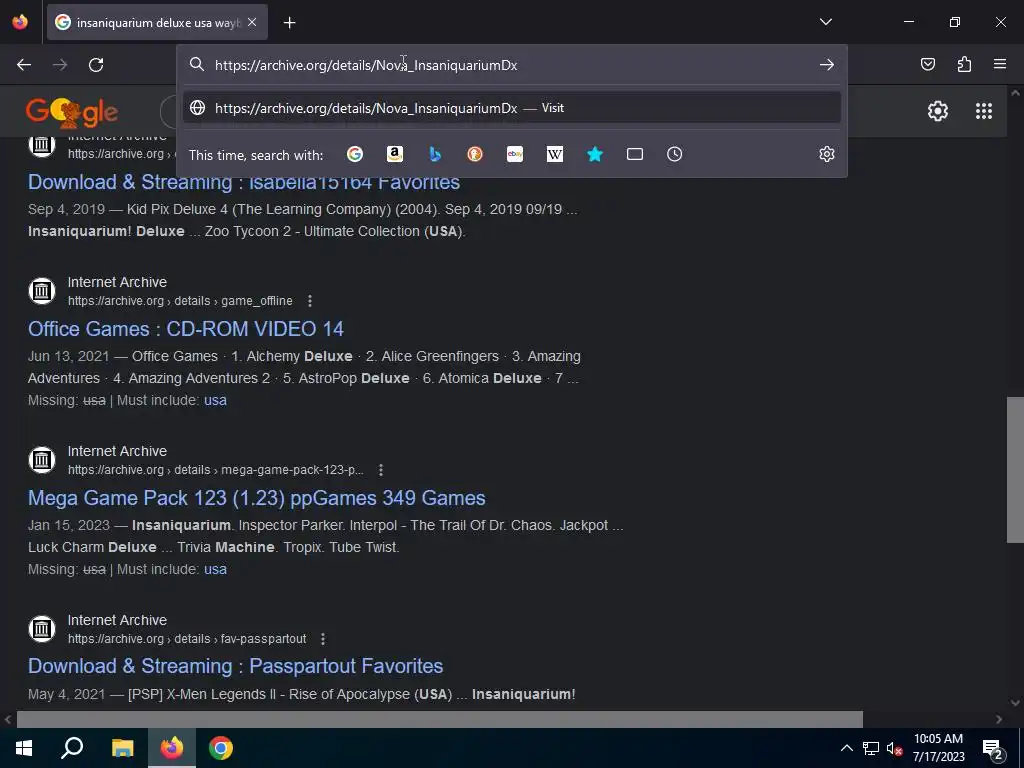This screenshot has height=768, width=1024.
Task: Click the Save to Pocket icon
Action: pyautogui.click(x=927, y=64)
